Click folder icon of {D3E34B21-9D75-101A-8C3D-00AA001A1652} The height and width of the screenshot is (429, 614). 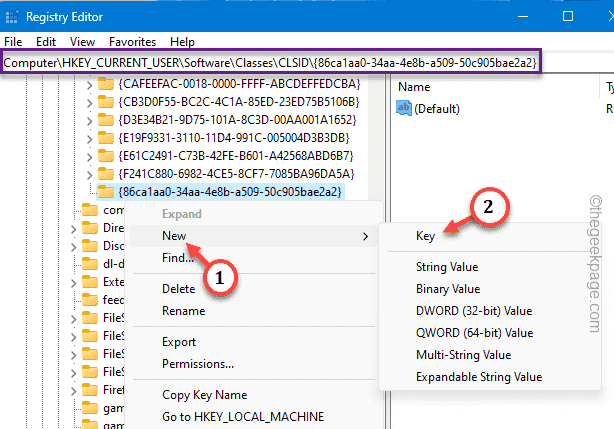pyautogui.click(x=106, y=120)
